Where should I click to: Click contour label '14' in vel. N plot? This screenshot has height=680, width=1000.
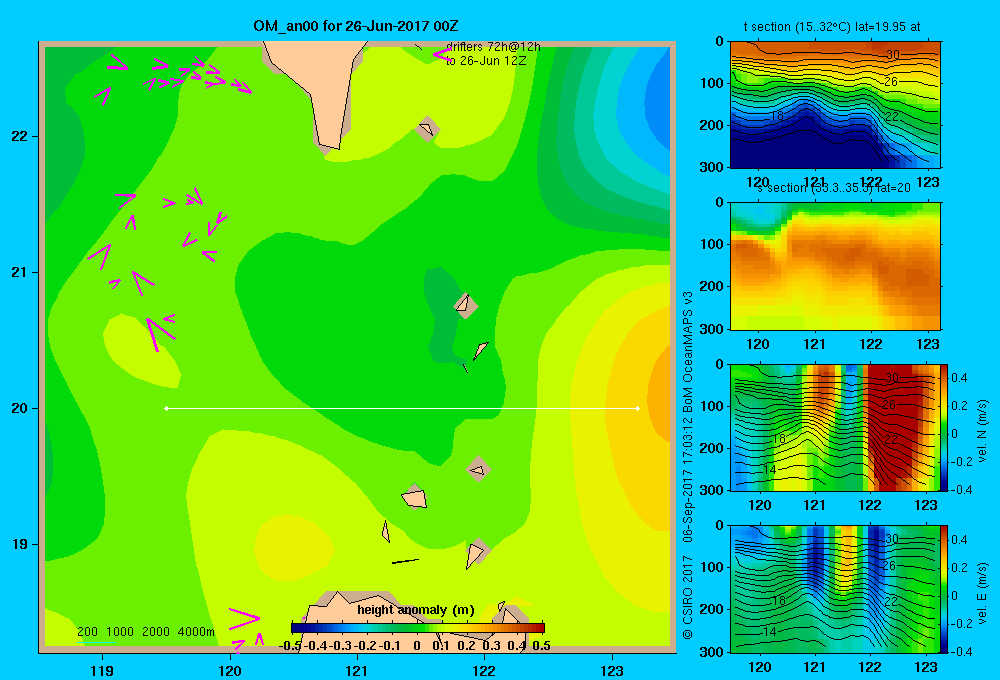tap(770, 469)
